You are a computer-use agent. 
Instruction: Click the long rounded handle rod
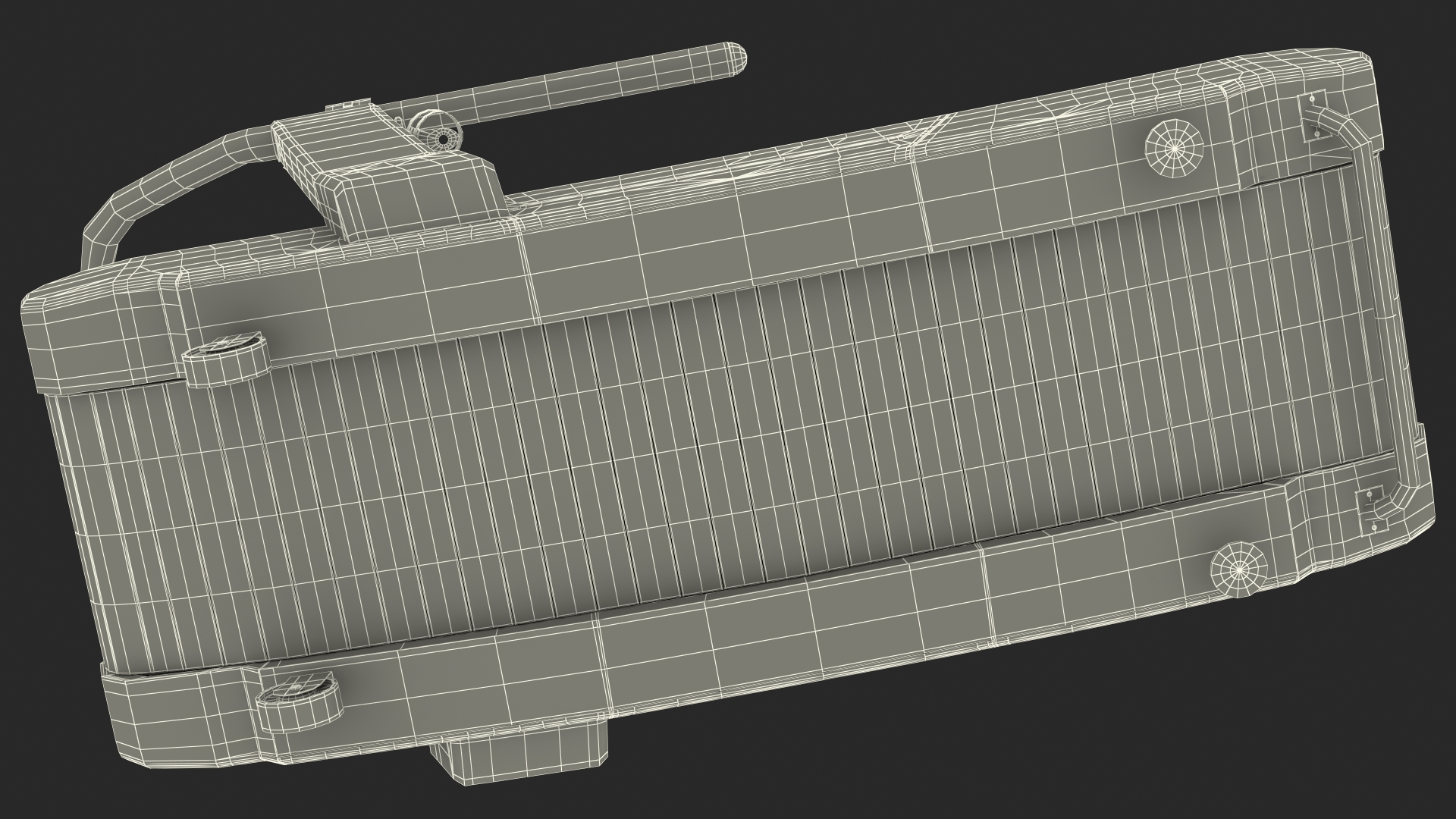click(561, 85)
